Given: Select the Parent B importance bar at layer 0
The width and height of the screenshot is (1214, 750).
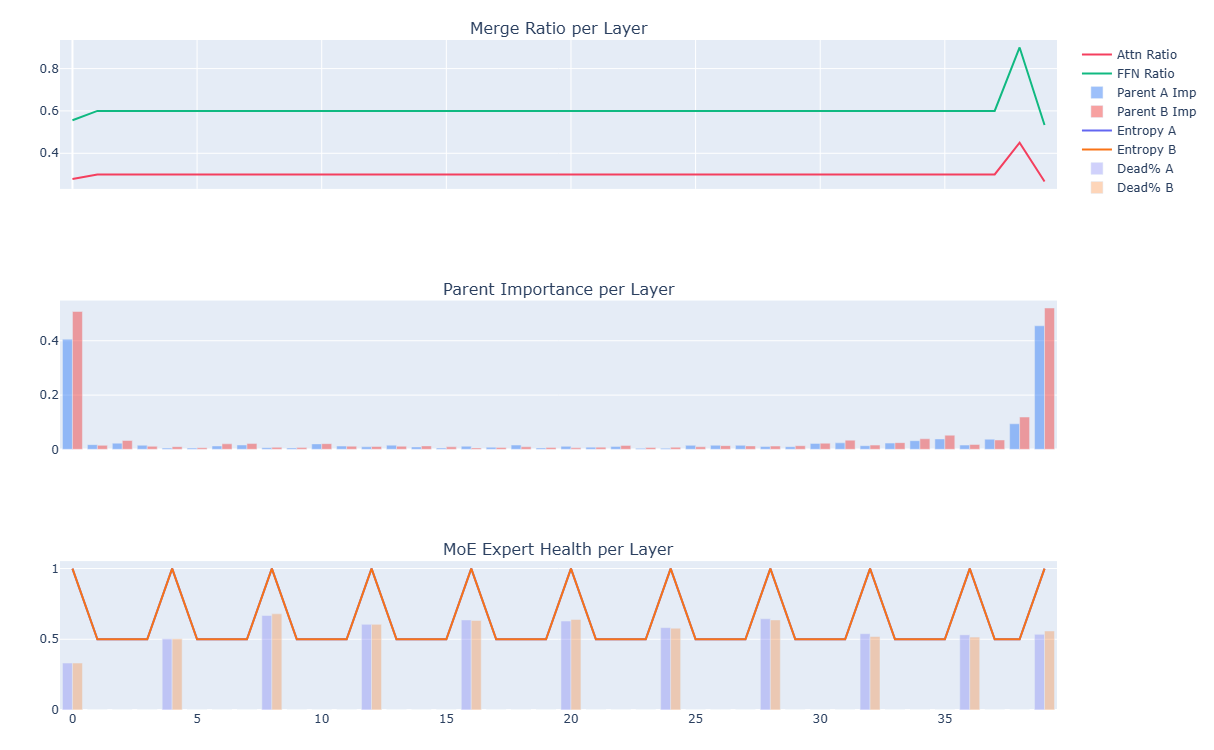Looking at the screenshot, I should click(77, 380).
